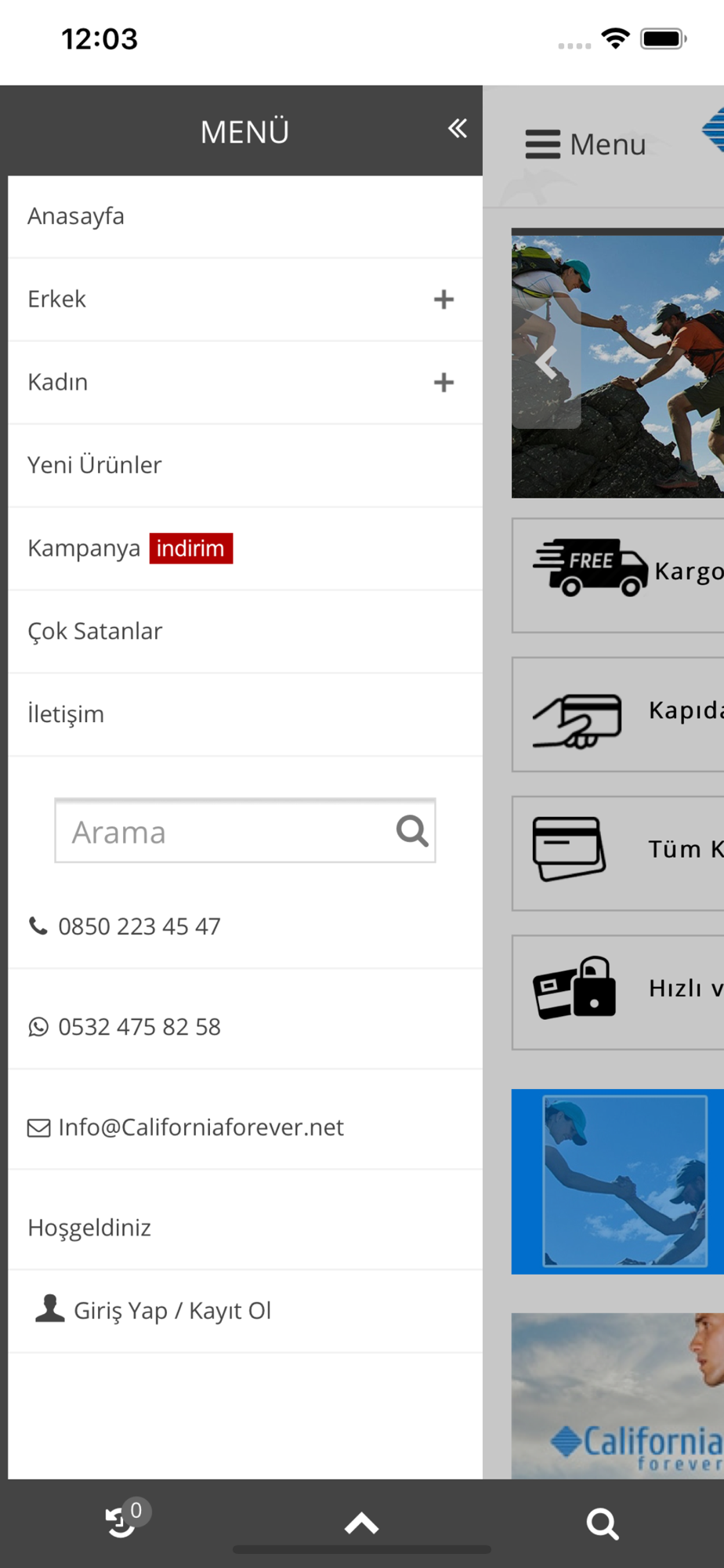Image resolution: width=724 pixels, height=1568 pixels.
Task: Tap the scroll-to-top chevron in bottom bar
Action: 362,1523
